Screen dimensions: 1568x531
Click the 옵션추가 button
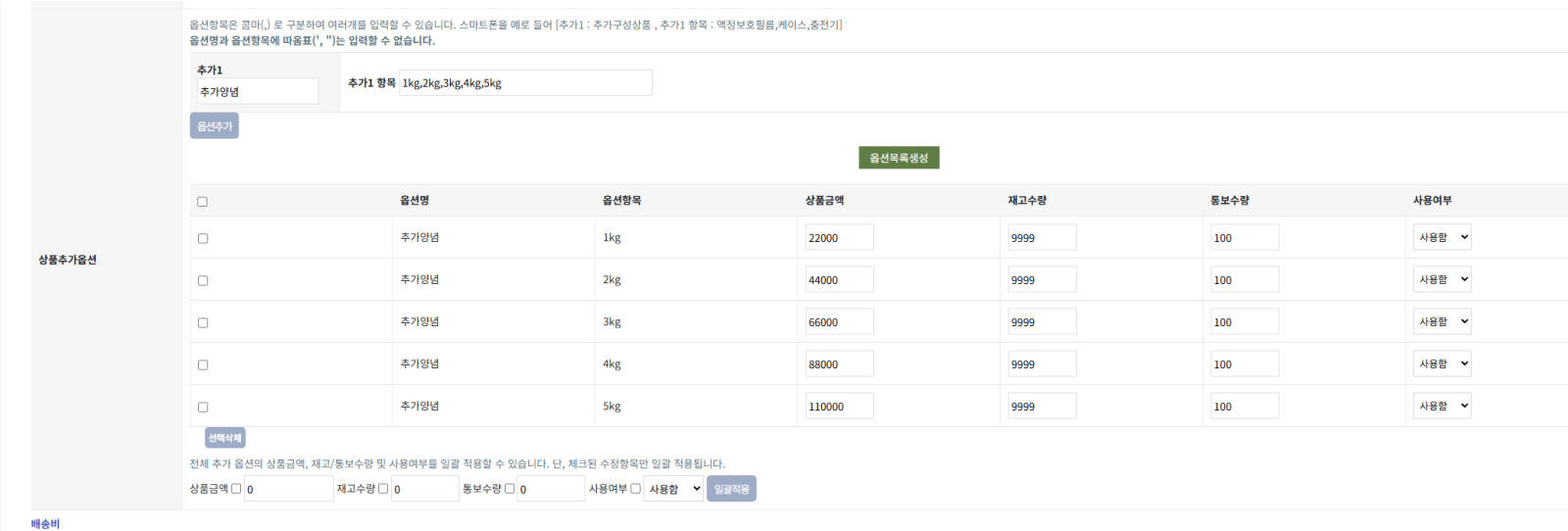pos(214,126)
